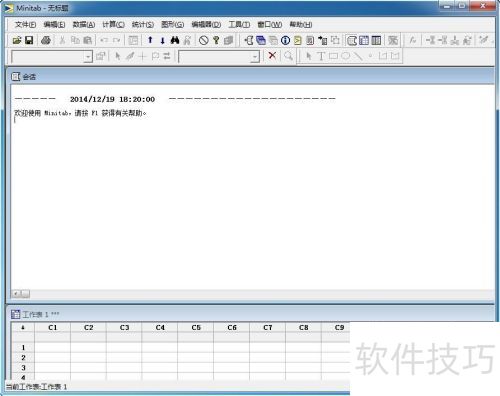
Task: Open the 文件(F) menu
Action: click(26, 24)
